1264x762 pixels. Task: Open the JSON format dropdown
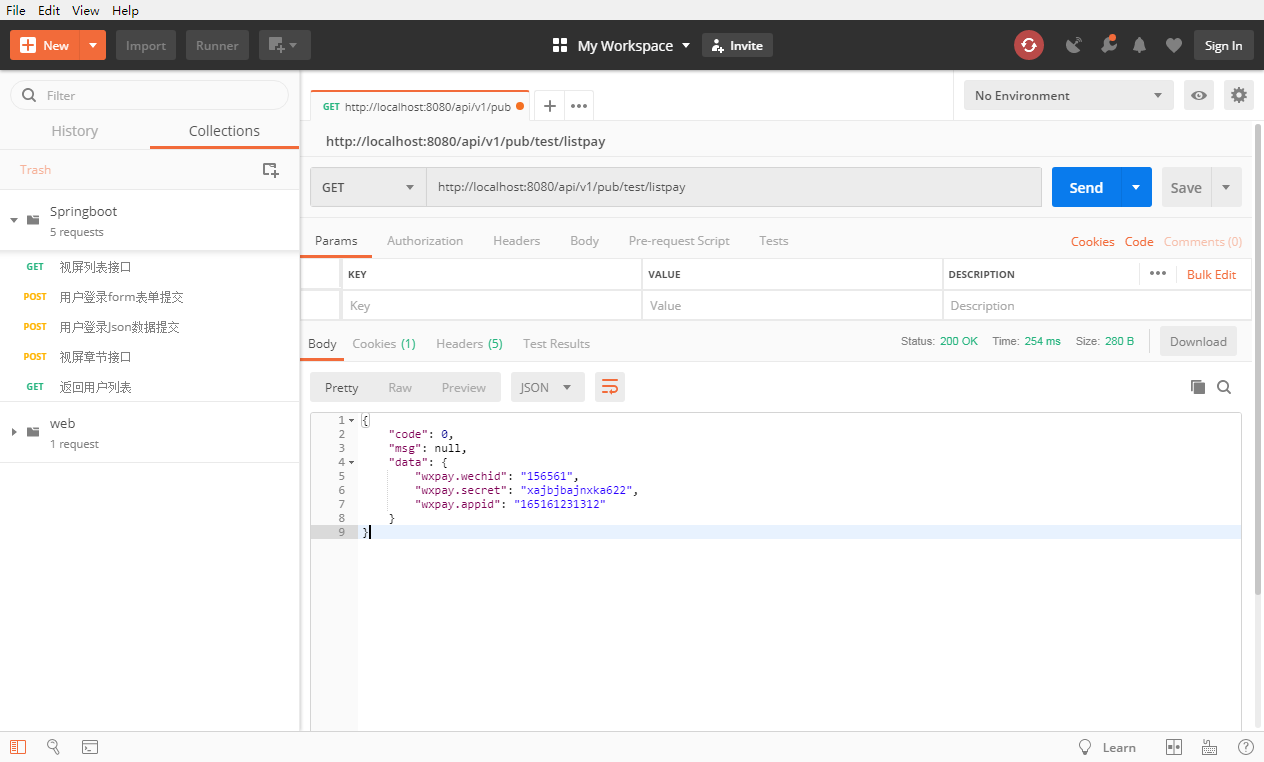point(548,387)
